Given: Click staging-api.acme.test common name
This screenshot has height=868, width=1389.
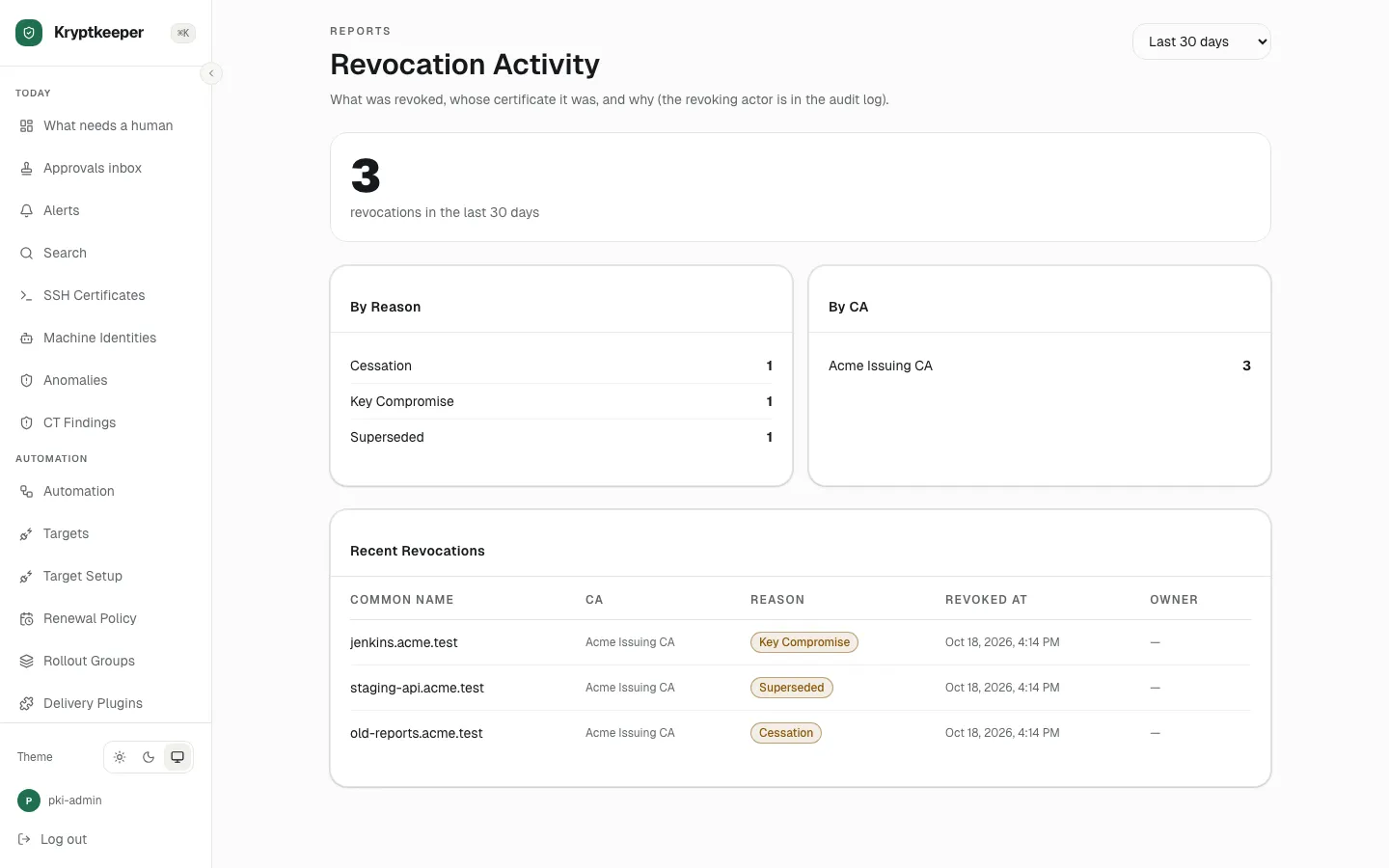Looking at the screenshot, I should coord(417,688).
